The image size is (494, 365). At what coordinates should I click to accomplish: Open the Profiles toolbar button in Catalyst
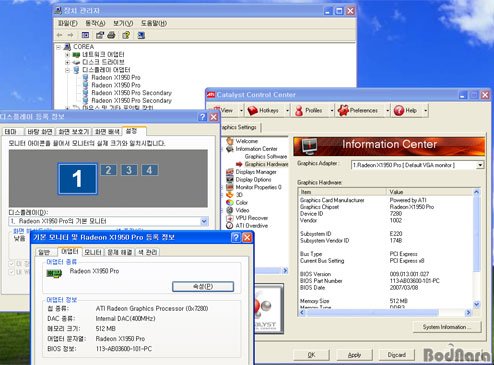tap(309, 110)
